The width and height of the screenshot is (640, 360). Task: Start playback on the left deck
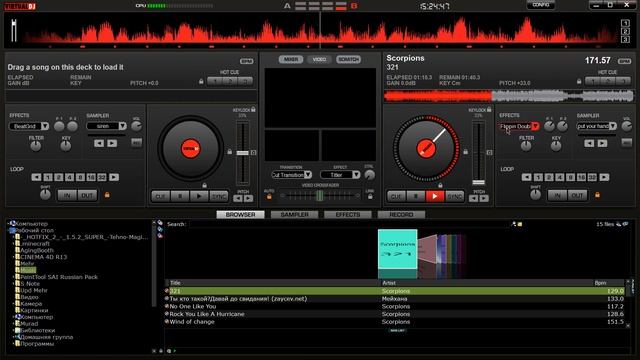point(199,196)
